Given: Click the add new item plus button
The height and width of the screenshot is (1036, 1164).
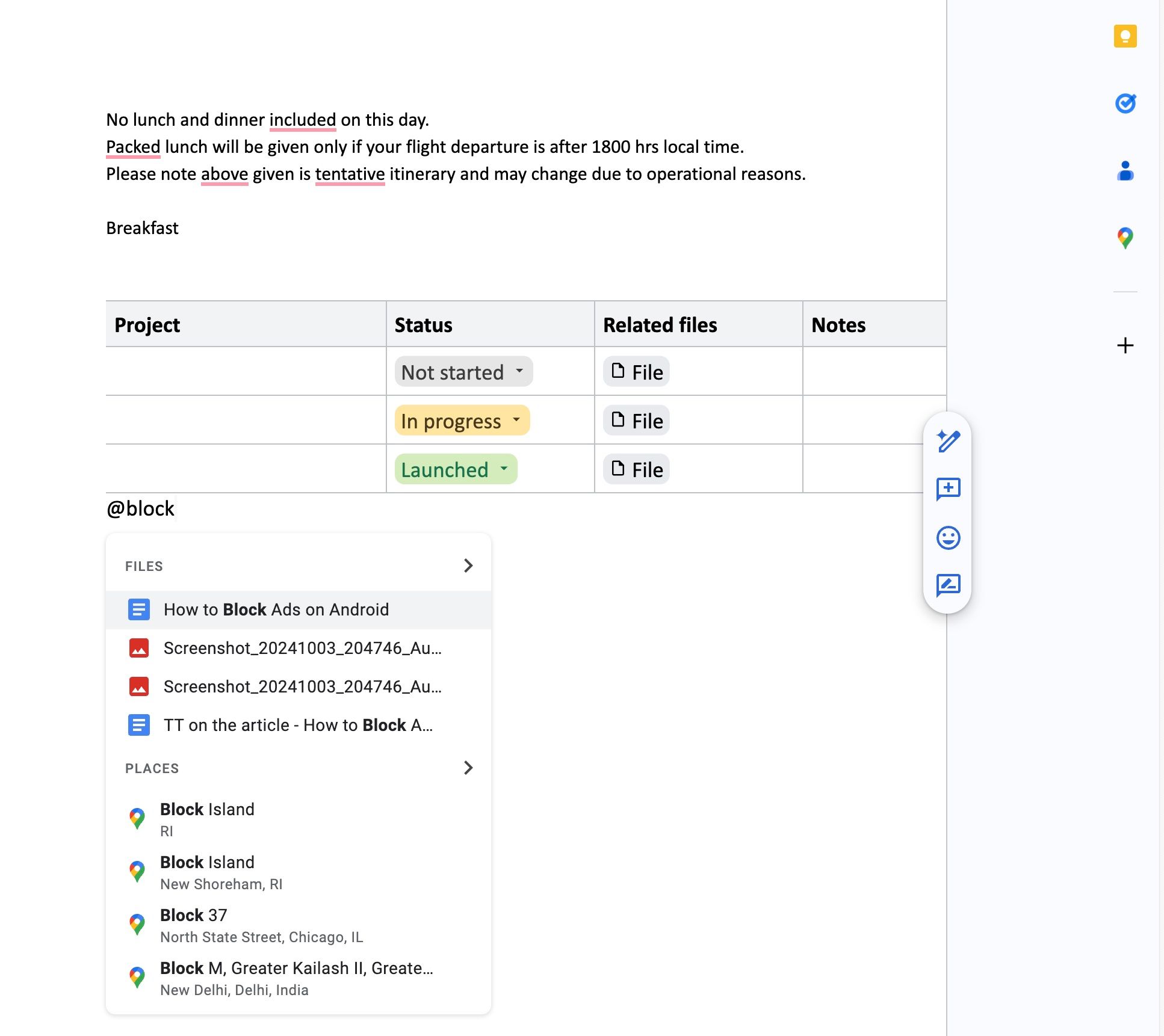Looking at the screenshot, I should (x=1125, y=345).
